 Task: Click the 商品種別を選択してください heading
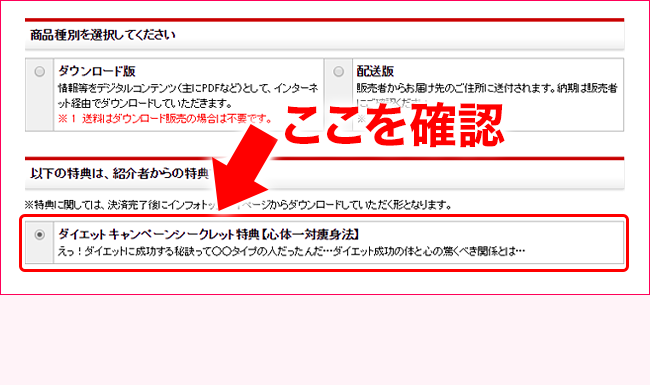(103, 35)
